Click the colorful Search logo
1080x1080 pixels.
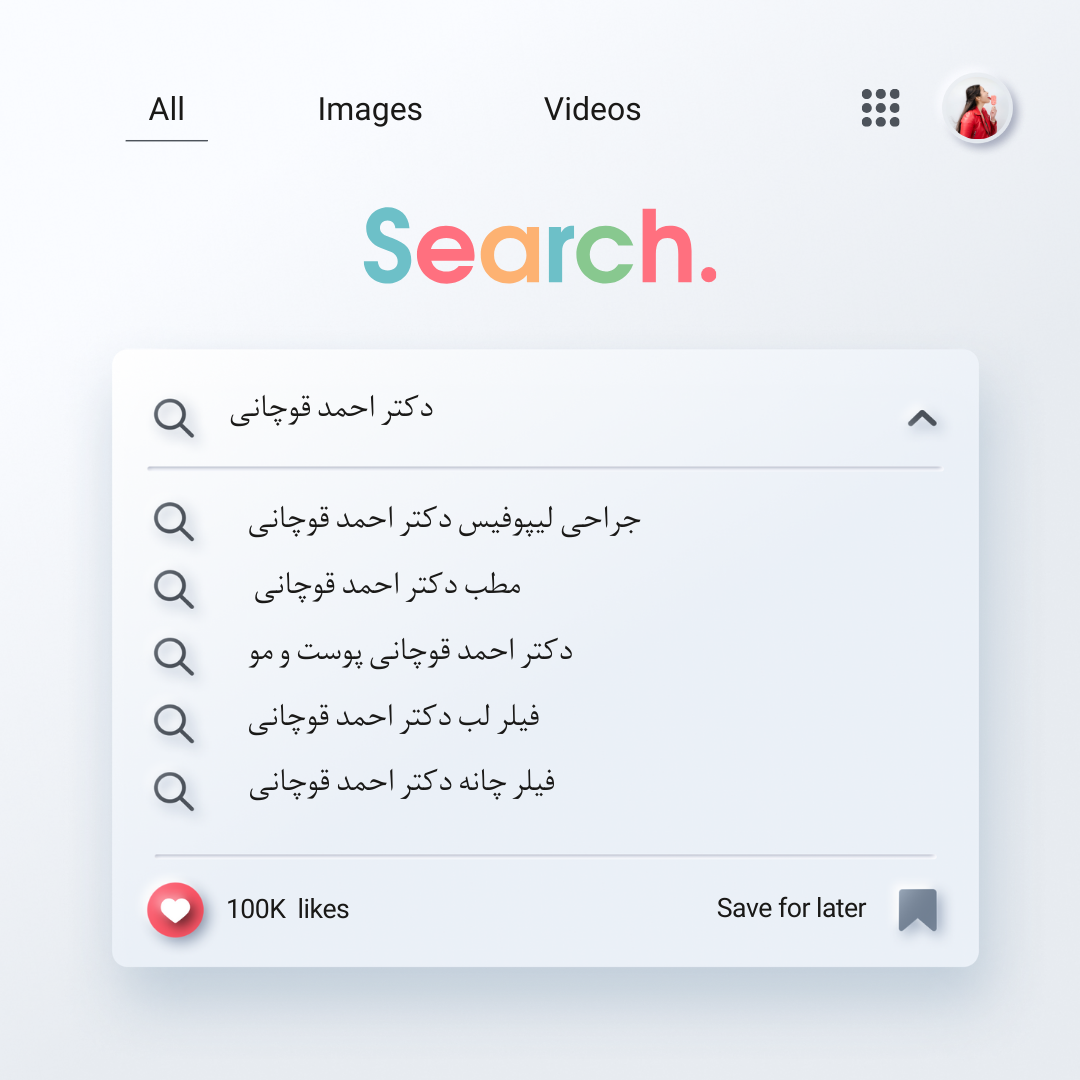(539, 246)
